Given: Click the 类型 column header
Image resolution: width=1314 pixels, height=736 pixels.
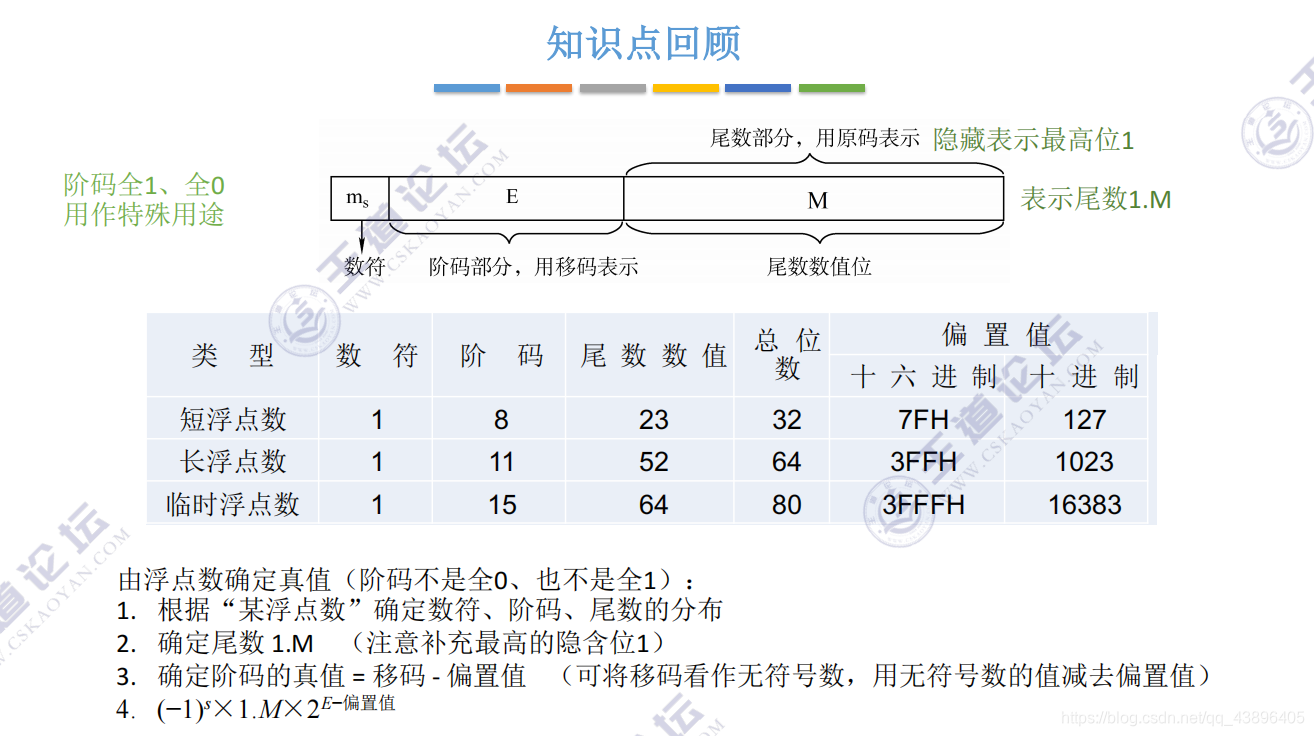Looking at the screenshot, I should (233, 355).
